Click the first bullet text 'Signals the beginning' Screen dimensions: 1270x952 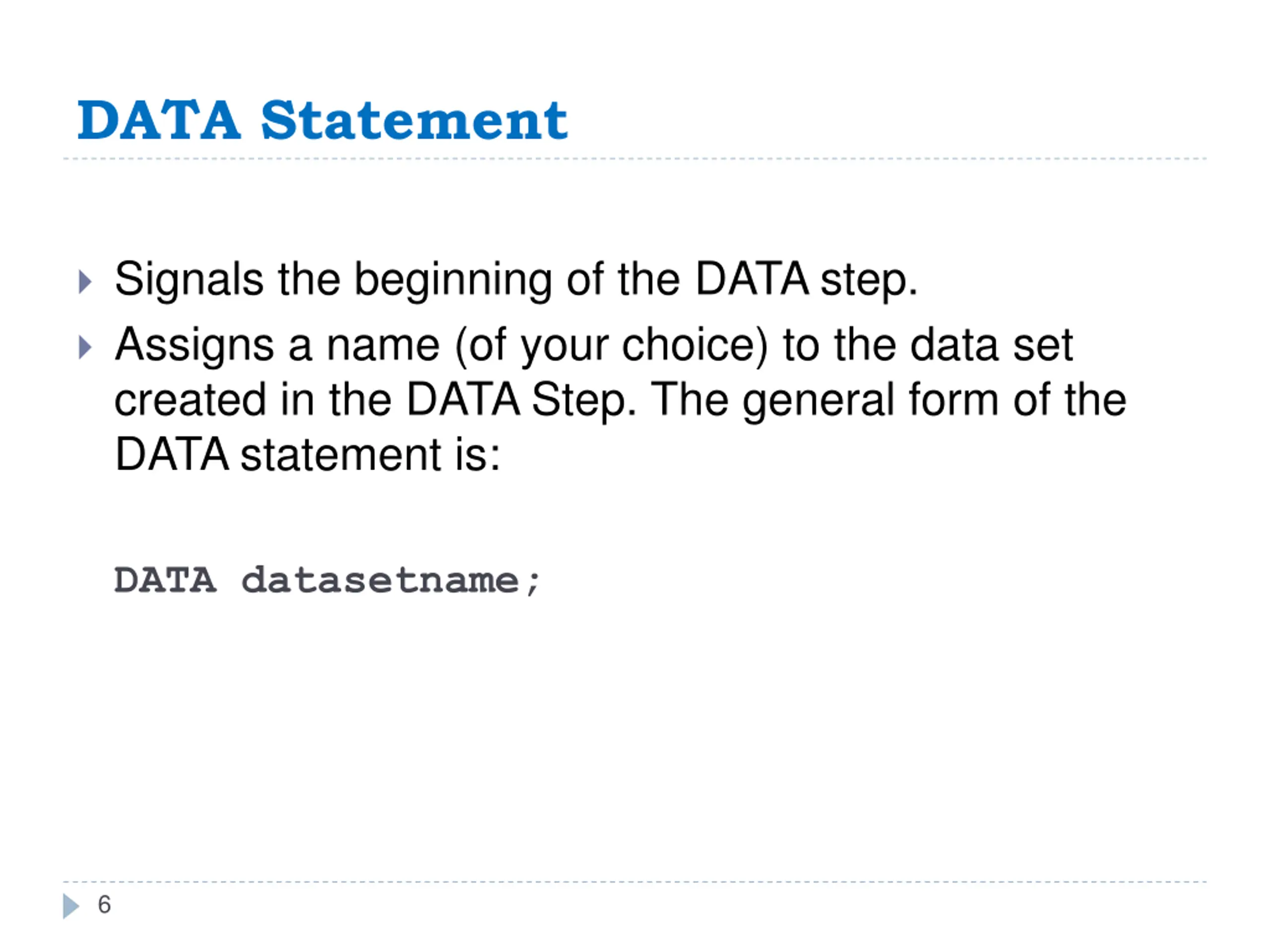[333, 280]
